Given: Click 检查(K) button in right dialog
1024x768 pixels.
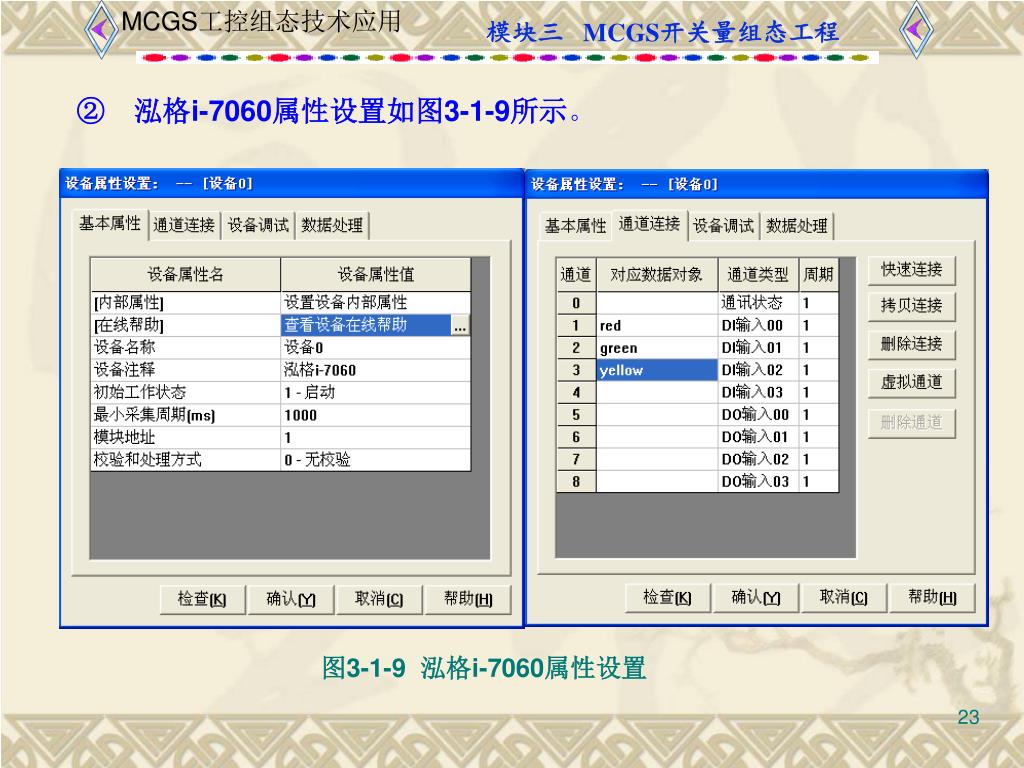Looking at the screenshot, I should 667,597.
